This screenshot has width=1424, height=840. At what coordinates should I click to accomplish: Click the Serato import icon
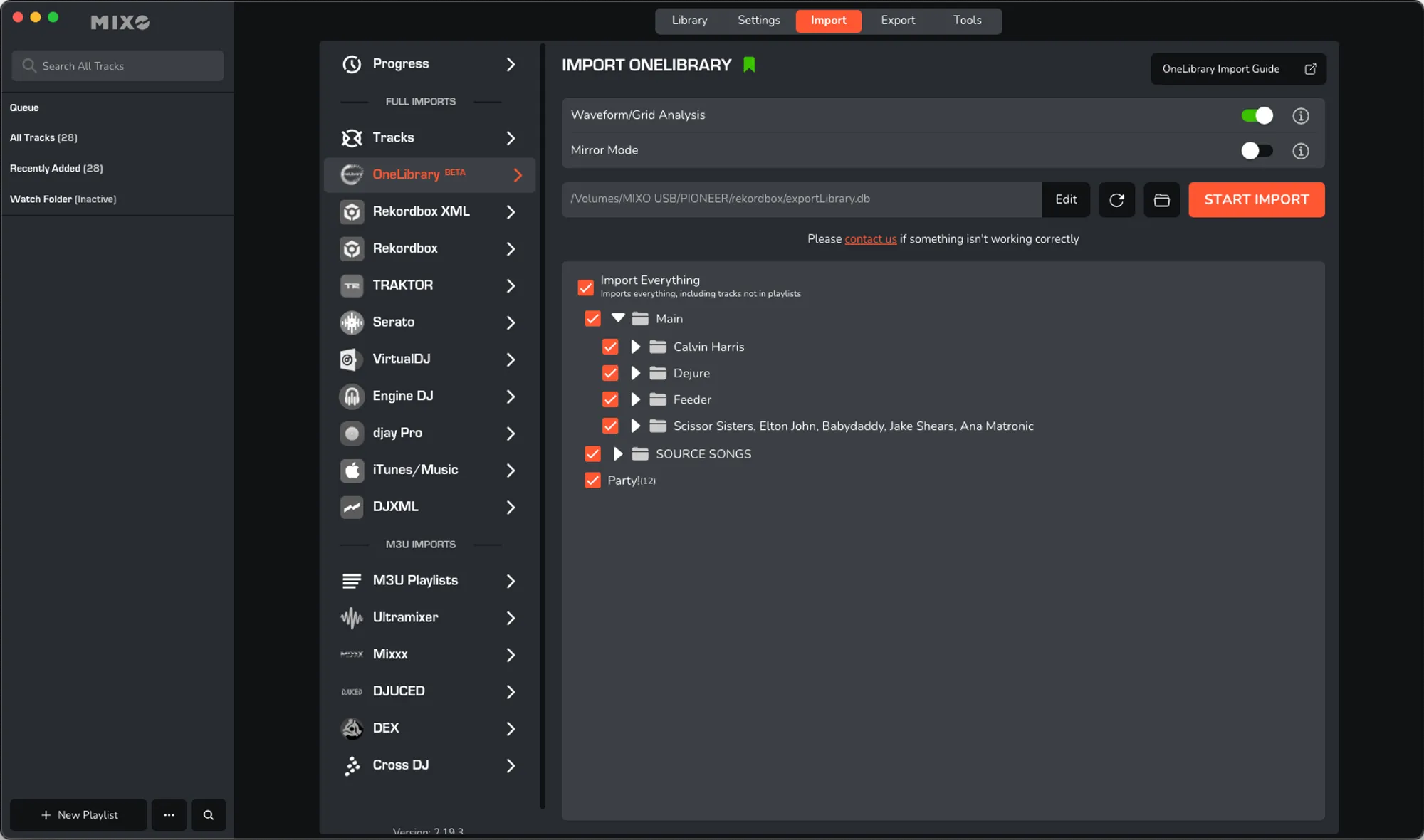[352, 322]
